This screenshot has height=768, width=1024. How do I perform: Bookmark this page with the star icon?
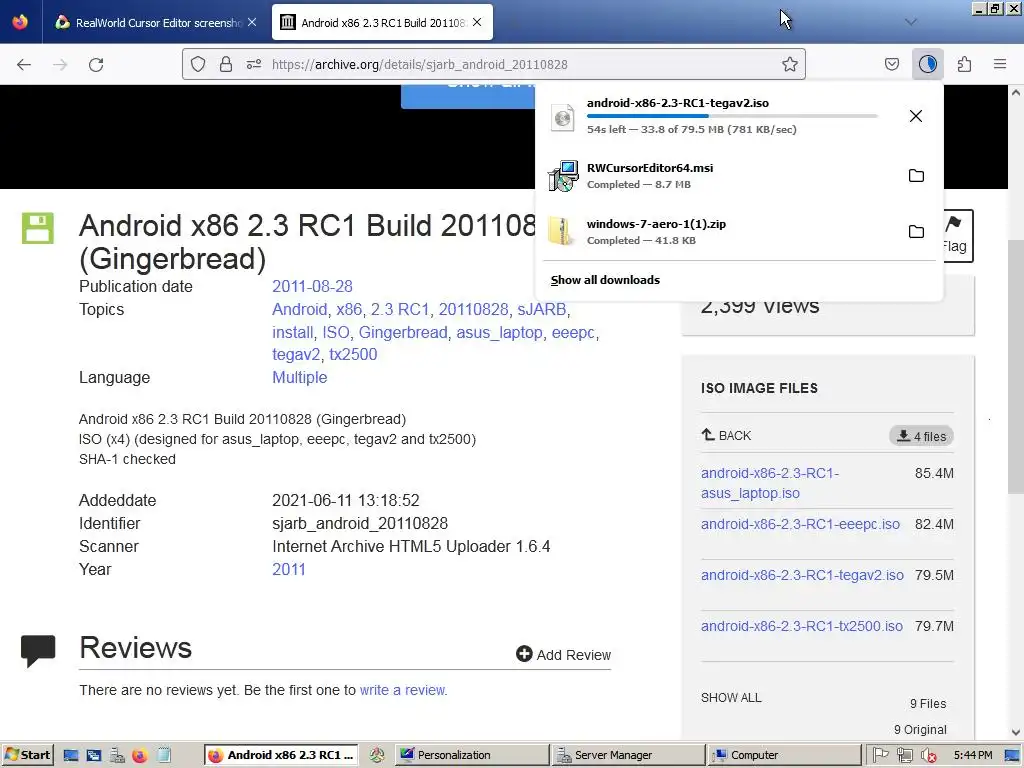[x=790, y=64]
